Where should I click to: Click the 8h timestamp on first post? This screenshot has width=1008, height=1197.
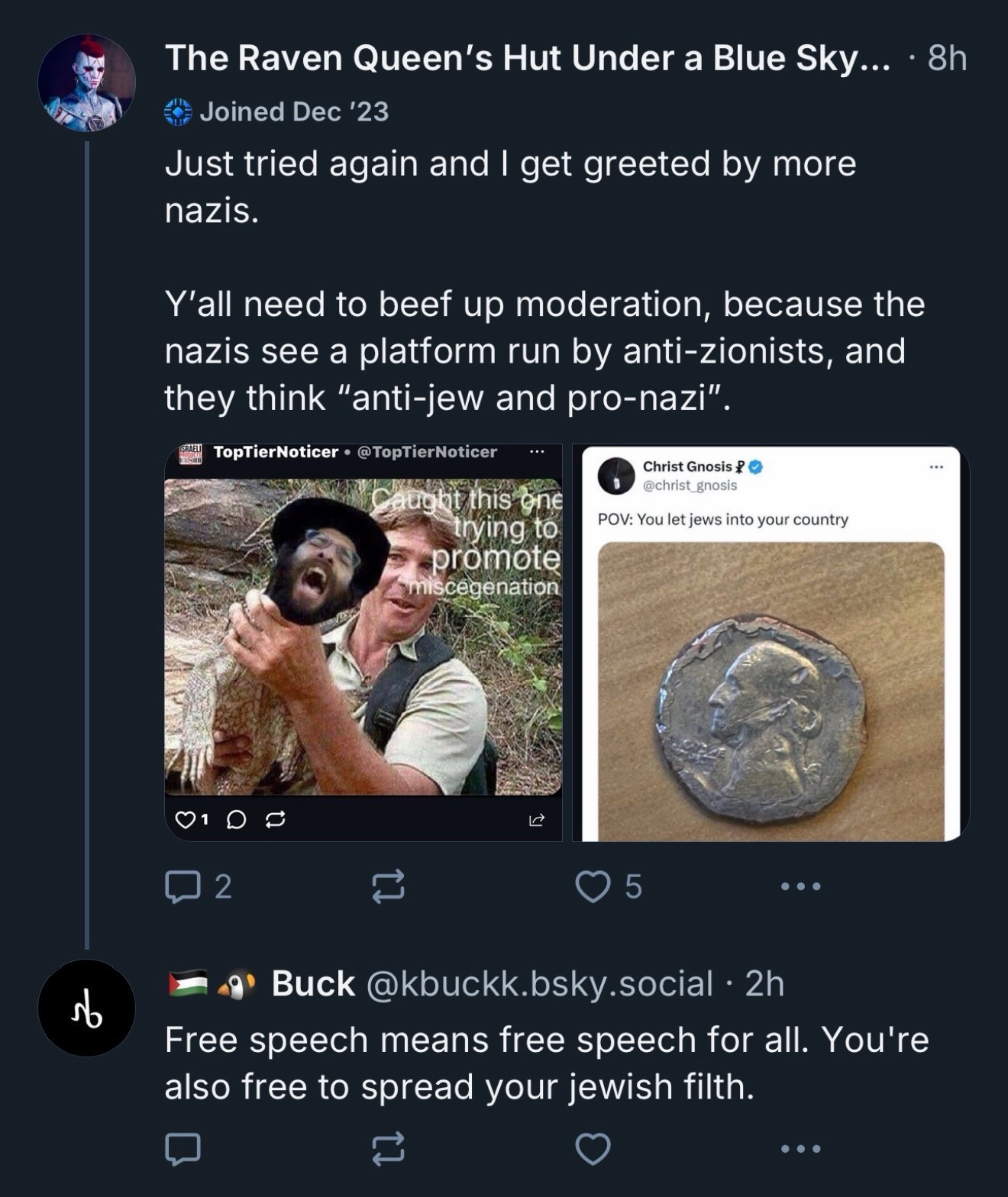pyautogui.click(x=947, y=58)
